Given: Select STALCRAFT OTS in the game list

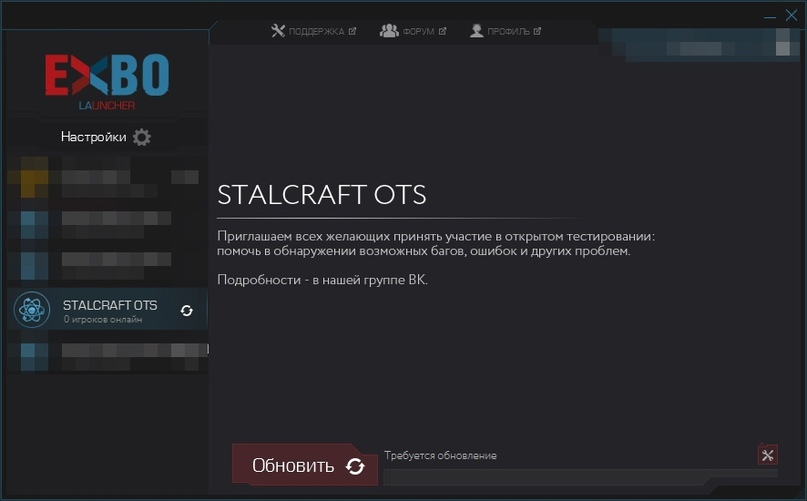Looking at the screenshot, I should tap(108, 309).
